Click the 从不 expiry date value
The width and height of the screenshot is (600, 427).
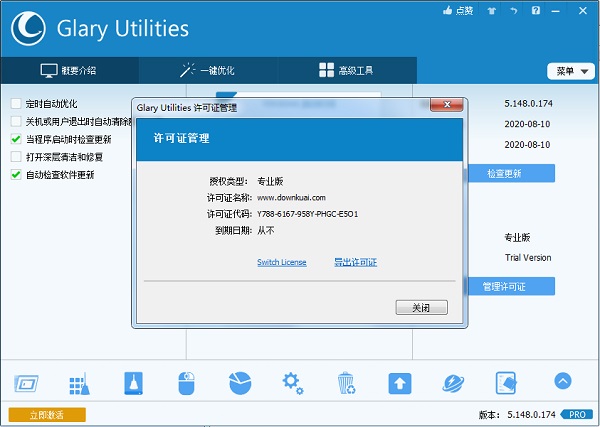point(266,231)
